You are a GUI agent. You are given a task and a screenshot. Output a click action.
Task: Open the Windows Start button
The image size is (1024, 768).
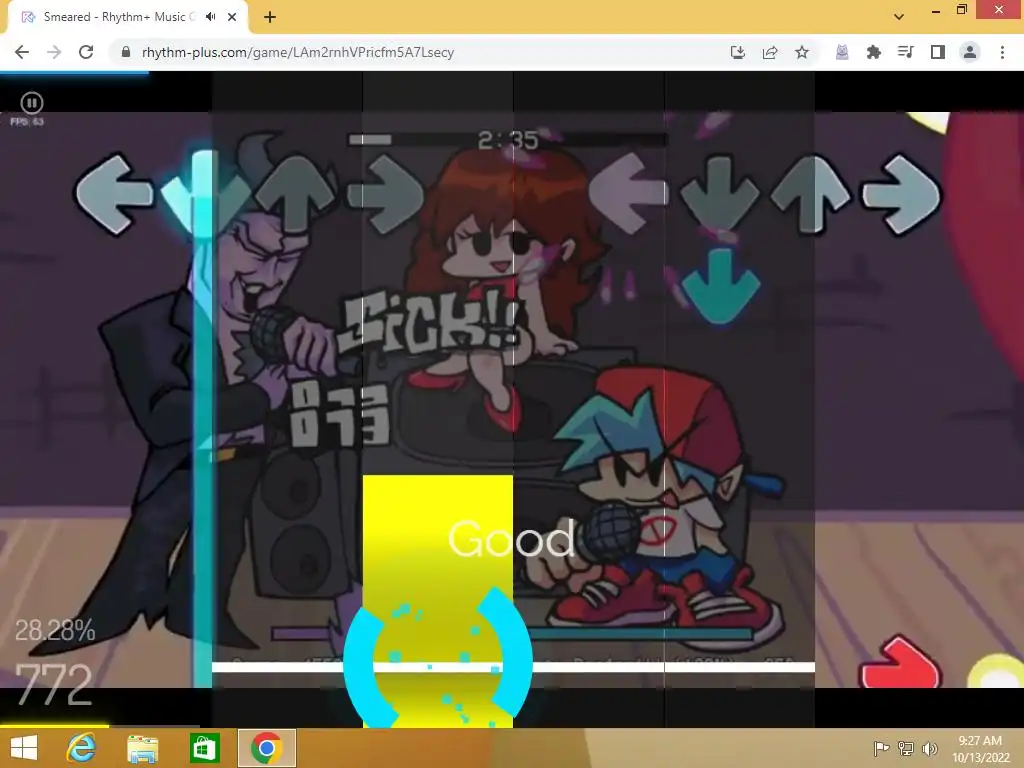click(24, 748)
